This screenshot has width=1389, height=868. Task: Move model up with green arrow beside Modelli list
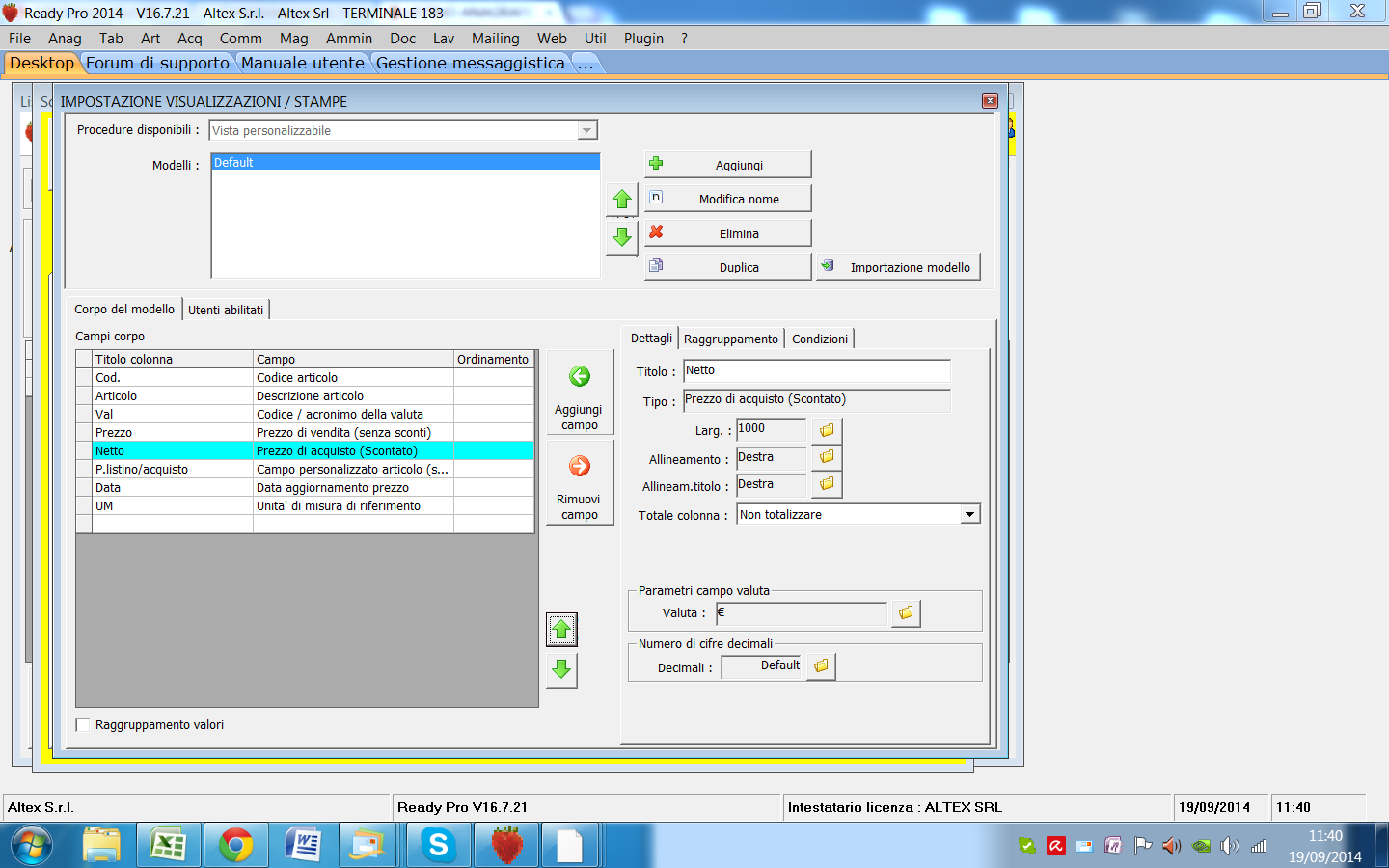(x=622, y=200)
